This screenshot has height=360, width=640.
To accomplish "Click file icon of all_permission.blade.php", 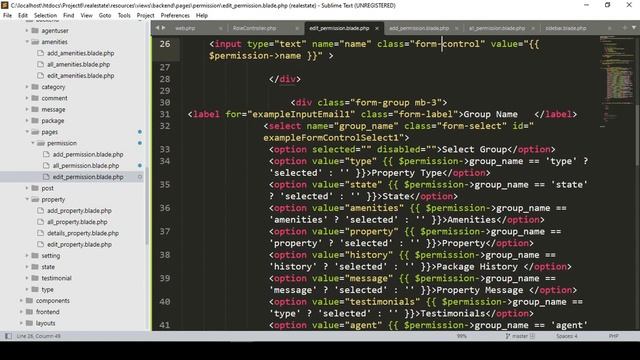I will click(46, 165).
